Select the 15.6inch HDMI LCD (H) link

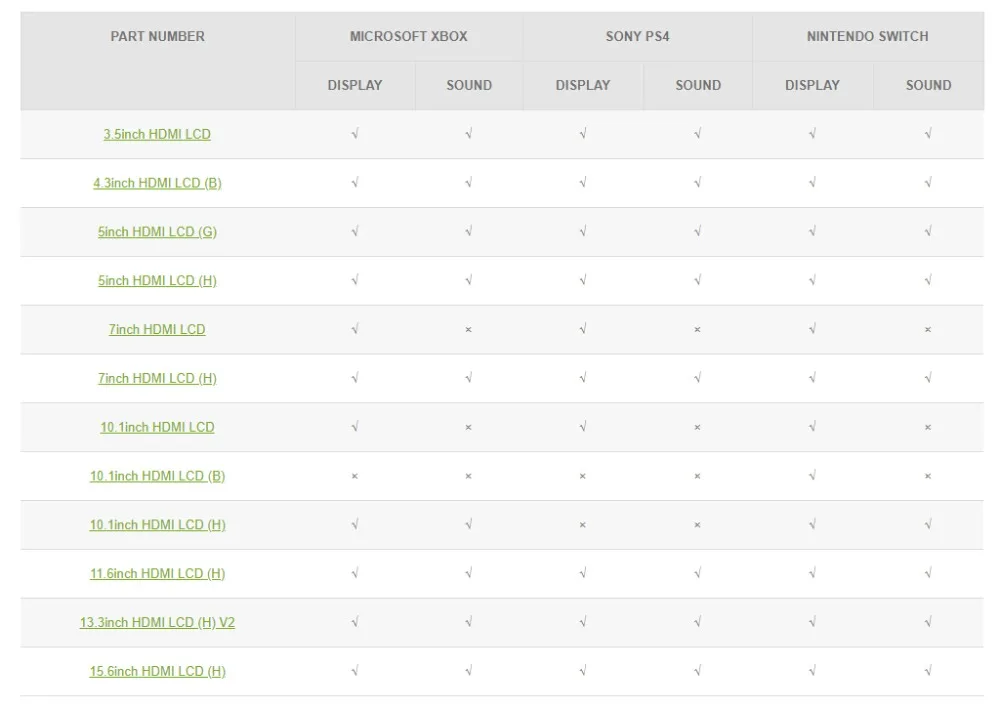157,671
